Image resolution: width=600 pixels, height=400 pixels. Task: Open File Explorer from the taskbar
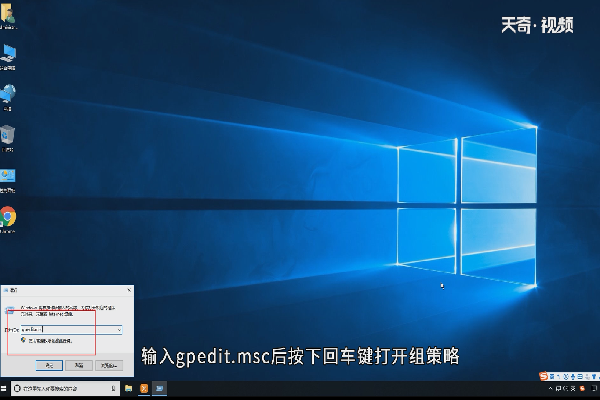pos(129,389)
